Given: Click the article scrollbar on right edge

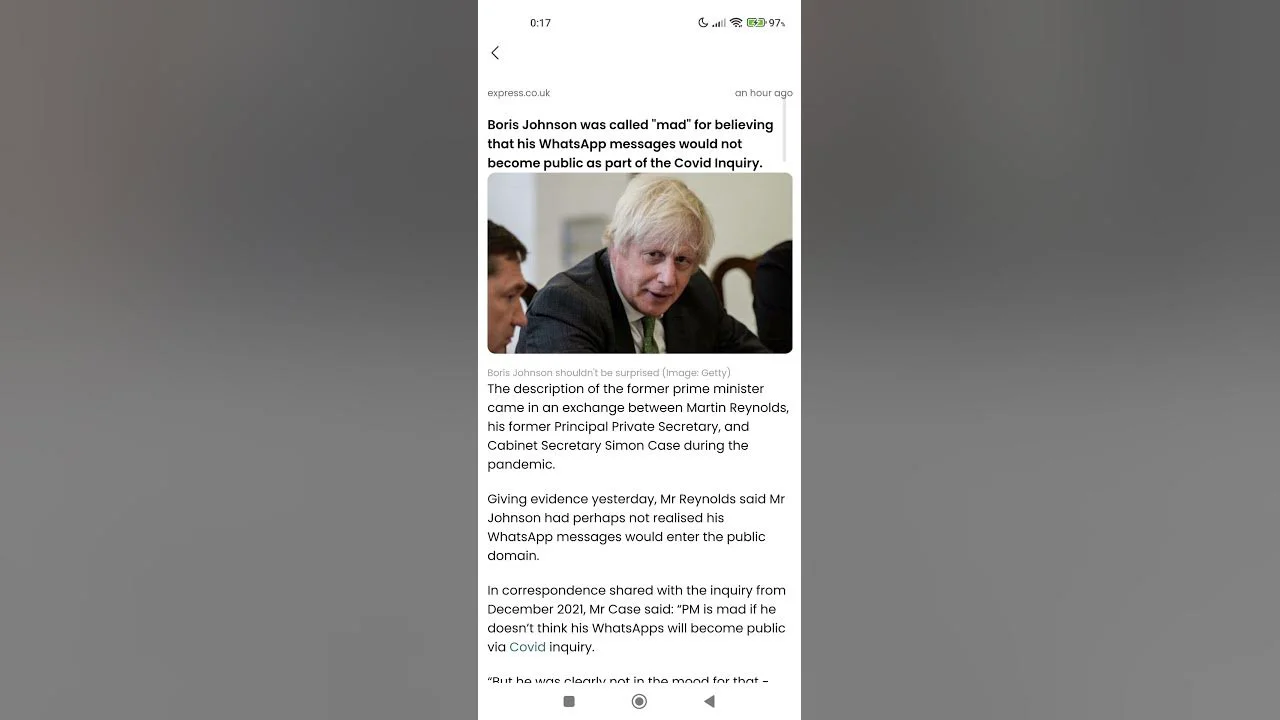Looking at the screenshot, I should point(784,130).
